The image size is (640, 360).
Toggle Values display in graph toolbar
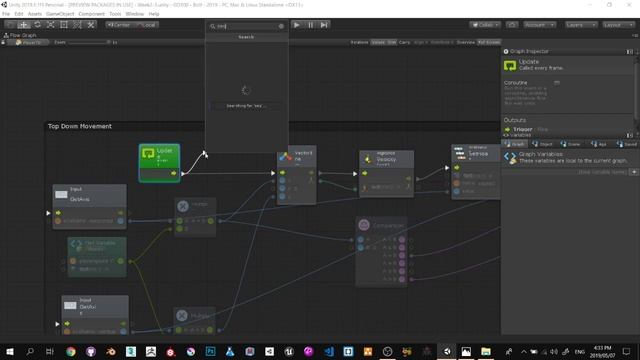pos(378,42)
